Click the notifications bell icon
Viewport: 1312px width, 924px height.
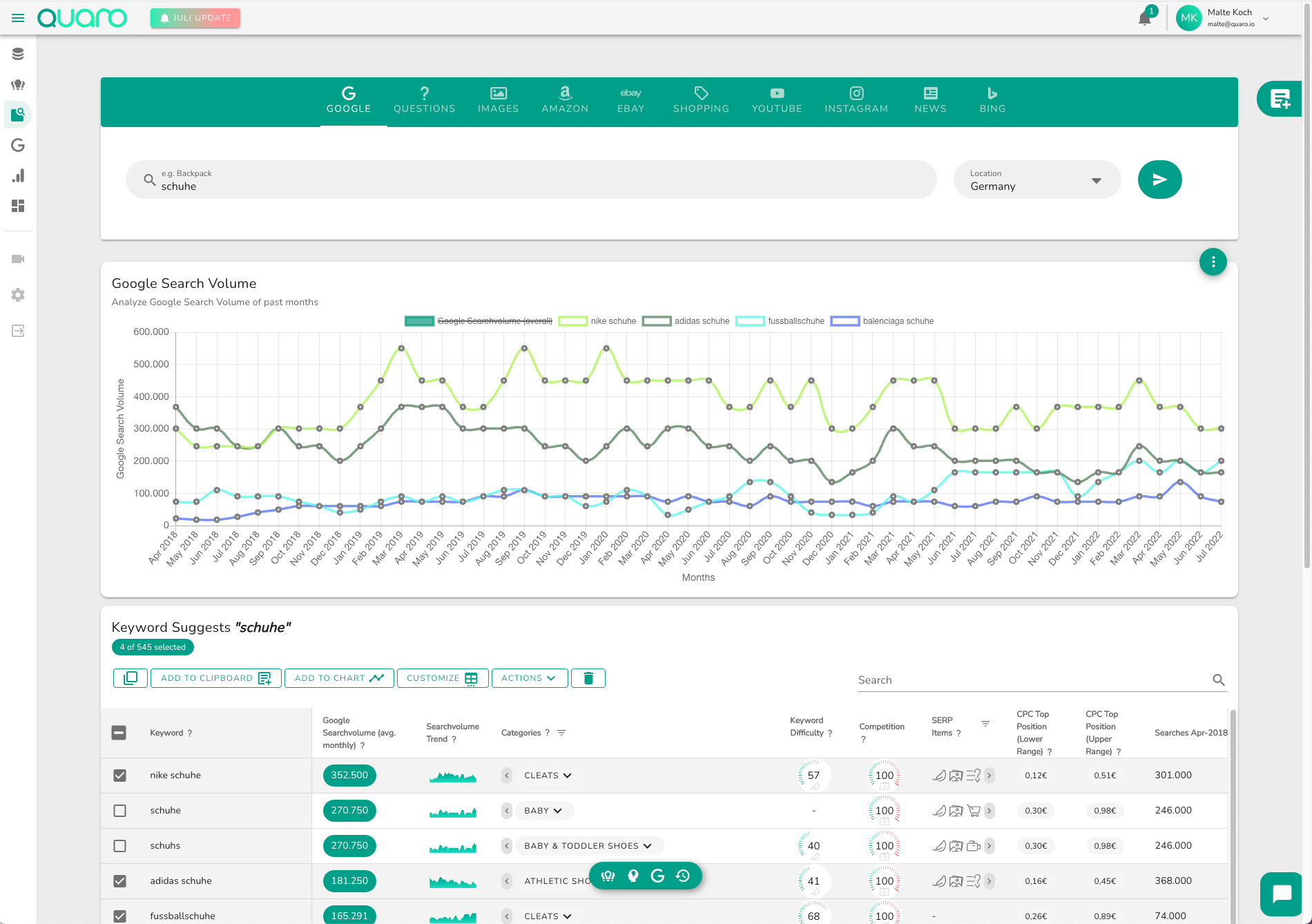pyautogui.click(x=1144, y=19)
